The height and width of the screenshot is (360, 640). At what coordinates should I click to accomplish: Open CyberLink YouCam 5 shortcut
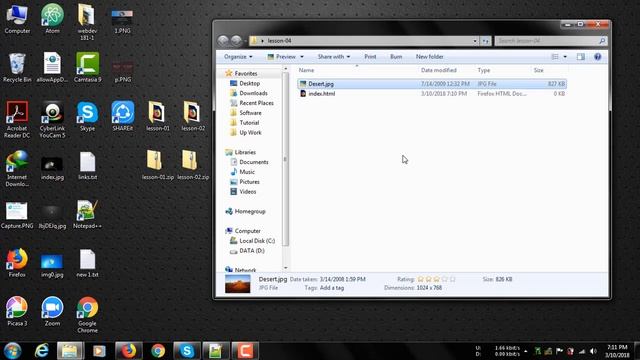click(52, 119)
